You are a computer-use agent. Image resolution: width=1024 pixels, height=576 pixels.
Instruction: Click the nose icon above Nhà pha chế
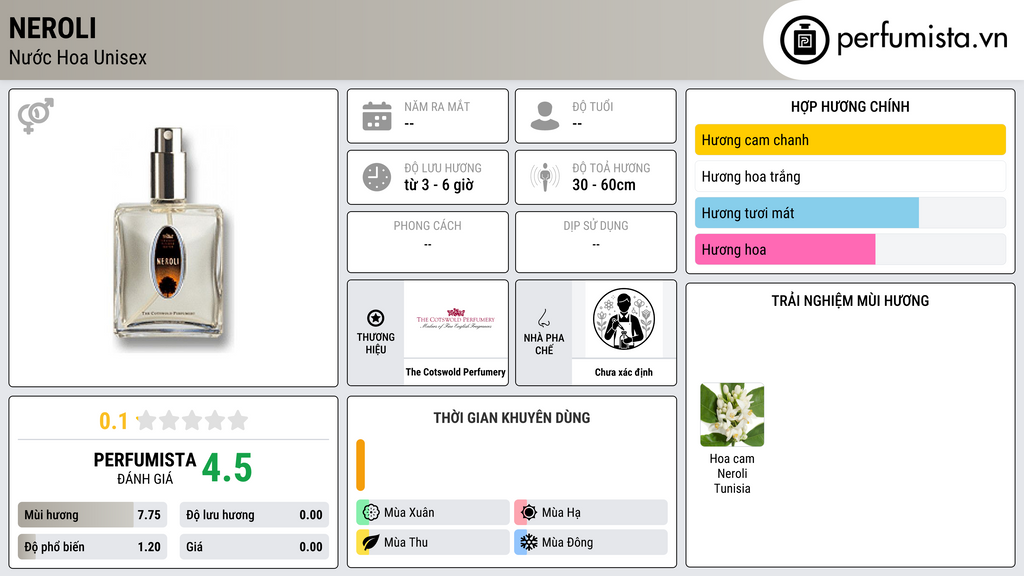[543, 318]
